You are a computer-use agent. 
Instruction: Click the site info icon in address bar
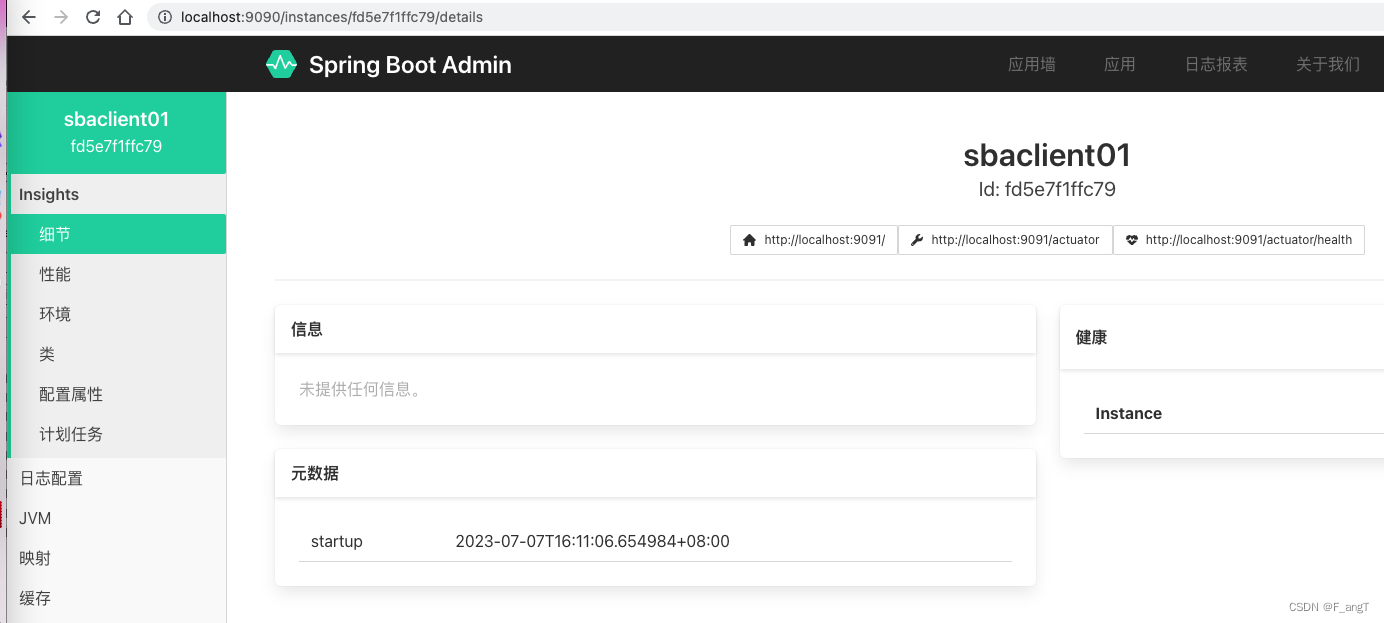click(165, 17)
